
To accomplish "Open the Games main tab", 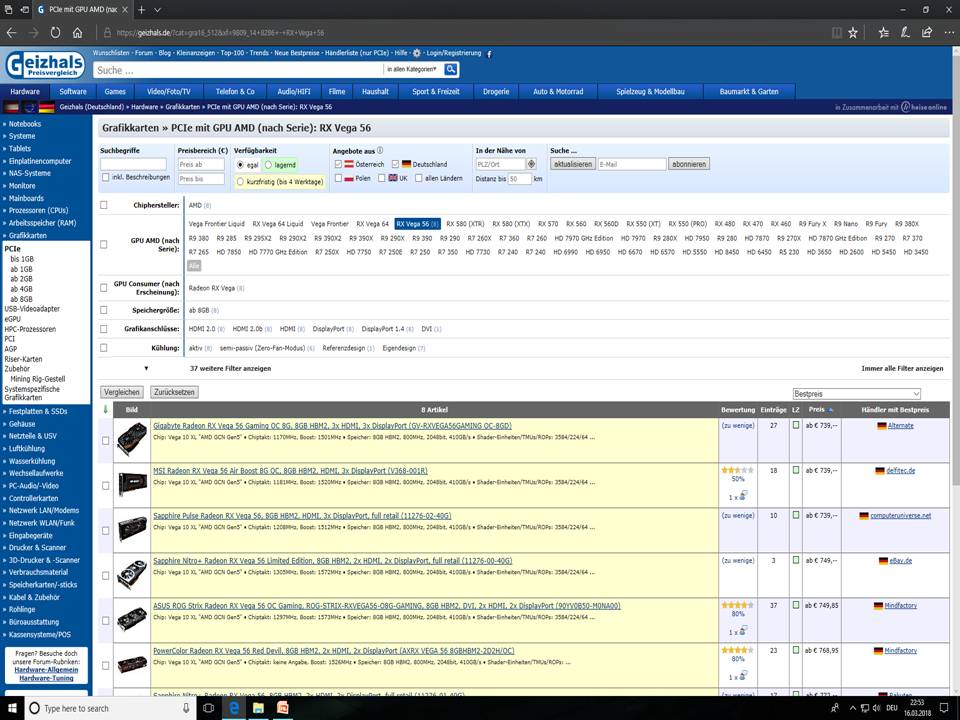I will (114, 92).
